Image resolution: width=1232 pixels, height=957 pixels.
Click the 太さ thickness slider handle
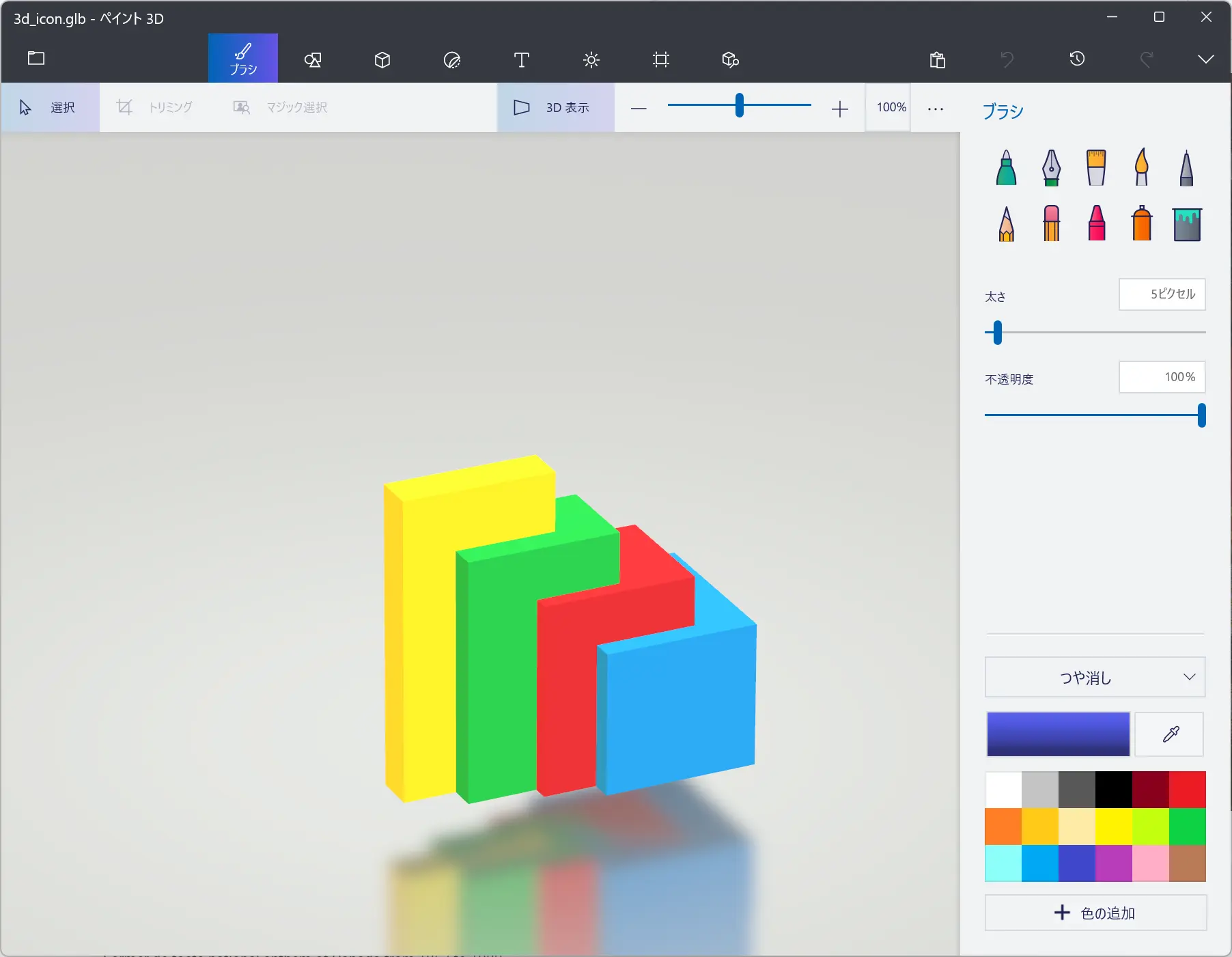pos(998,333)
